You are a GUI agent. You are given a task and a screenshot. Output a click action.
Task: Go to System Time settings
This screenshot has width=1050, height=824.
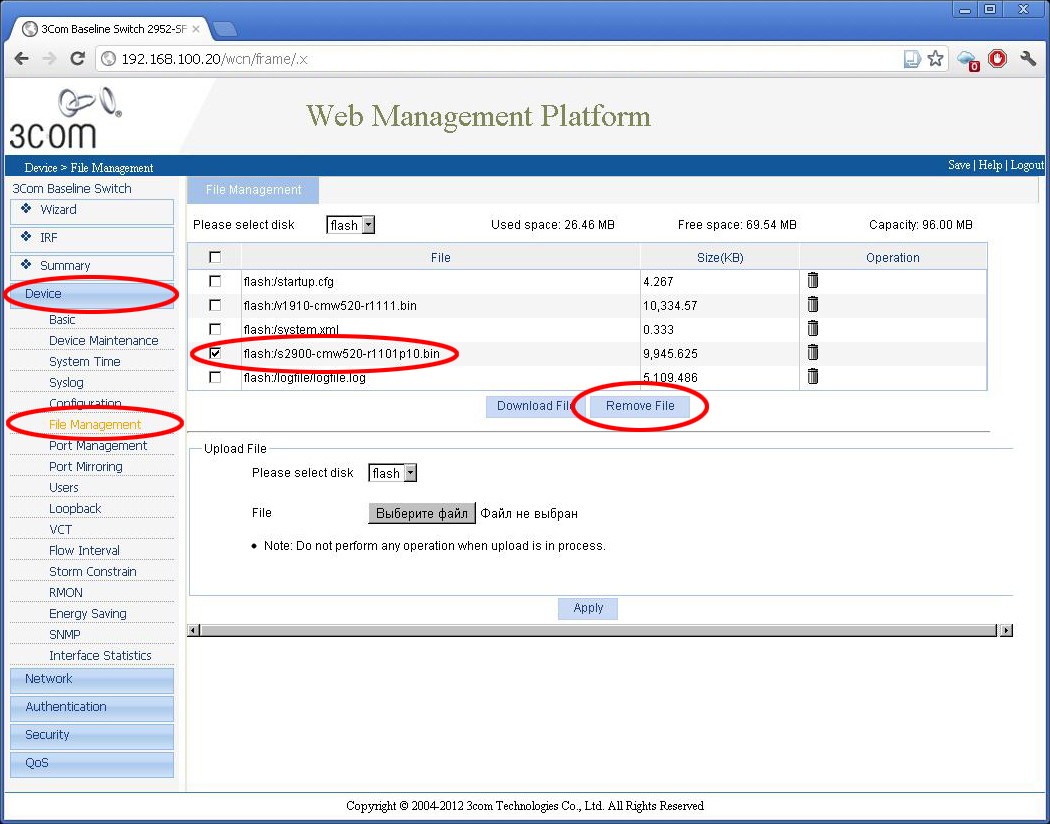point(84,361)
